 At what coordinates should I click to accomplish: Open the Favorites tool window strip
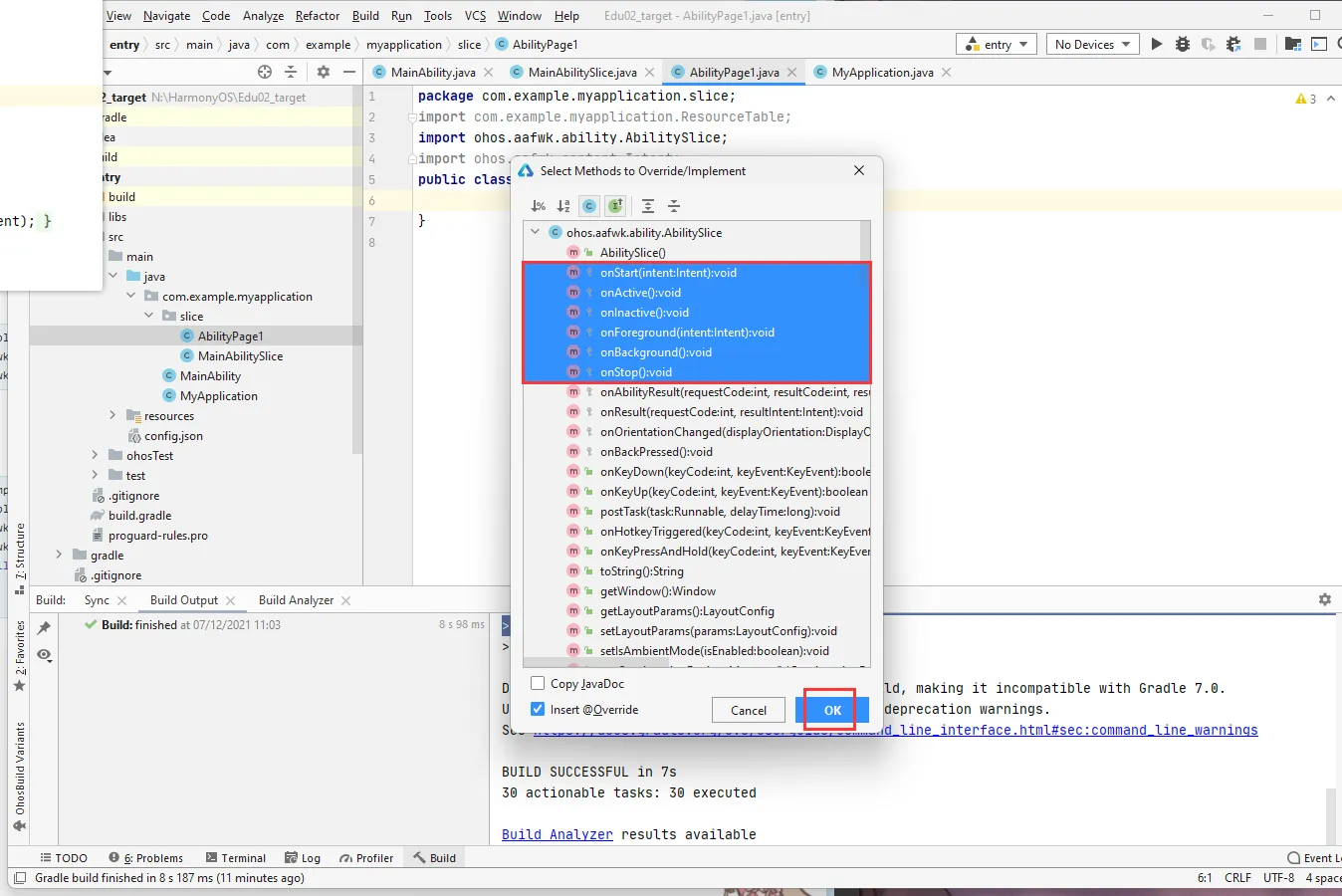coord(20,655)
